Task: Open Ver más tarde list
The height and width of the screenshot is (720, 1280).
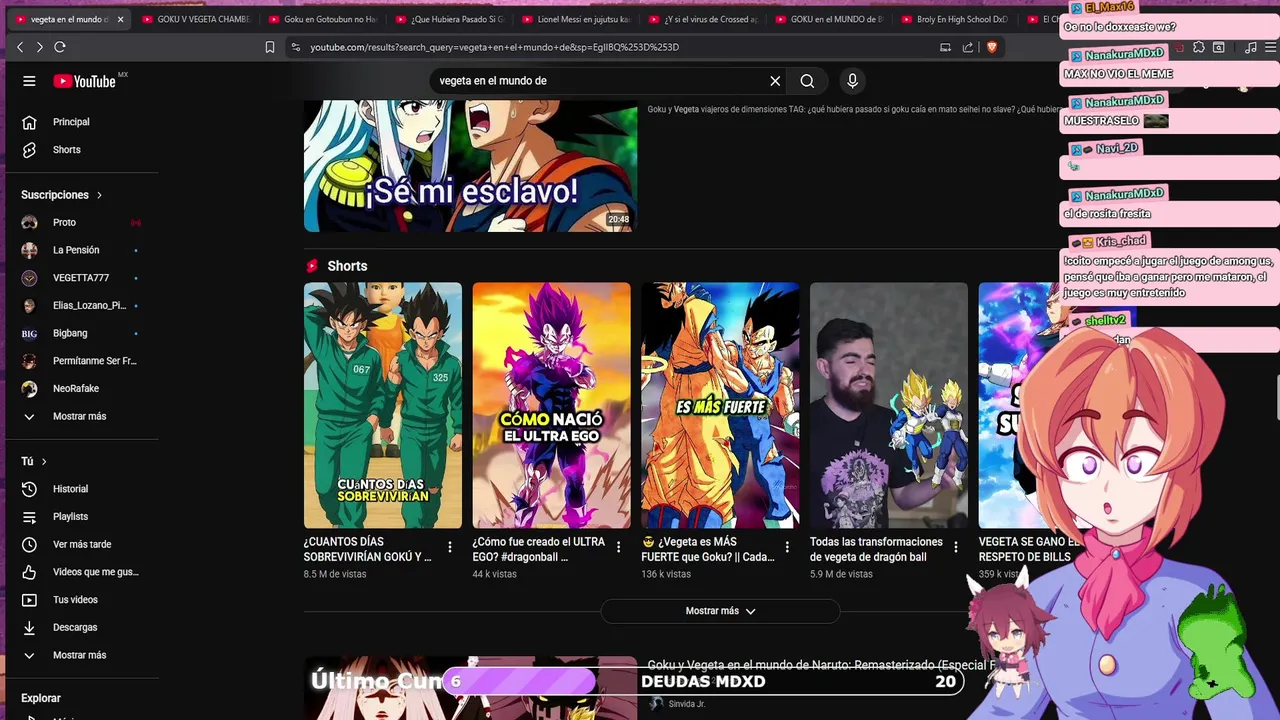Action: point(80,544)
